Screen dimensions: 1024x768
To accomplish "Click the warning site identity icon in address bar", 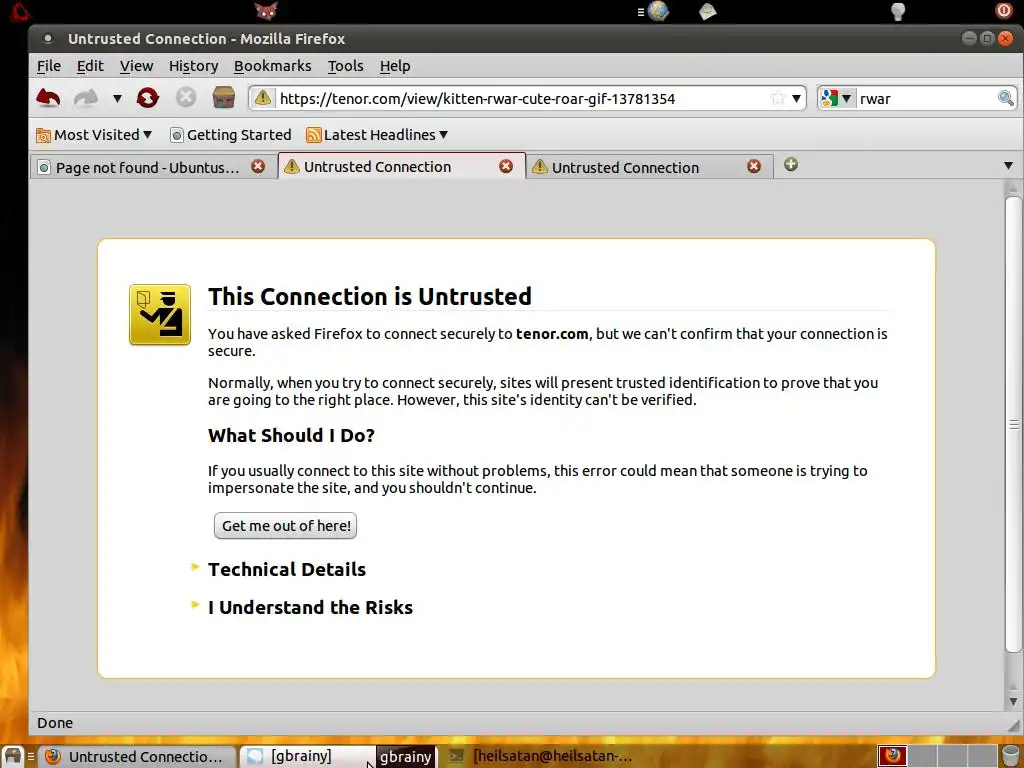I will (x=263, y=98).
